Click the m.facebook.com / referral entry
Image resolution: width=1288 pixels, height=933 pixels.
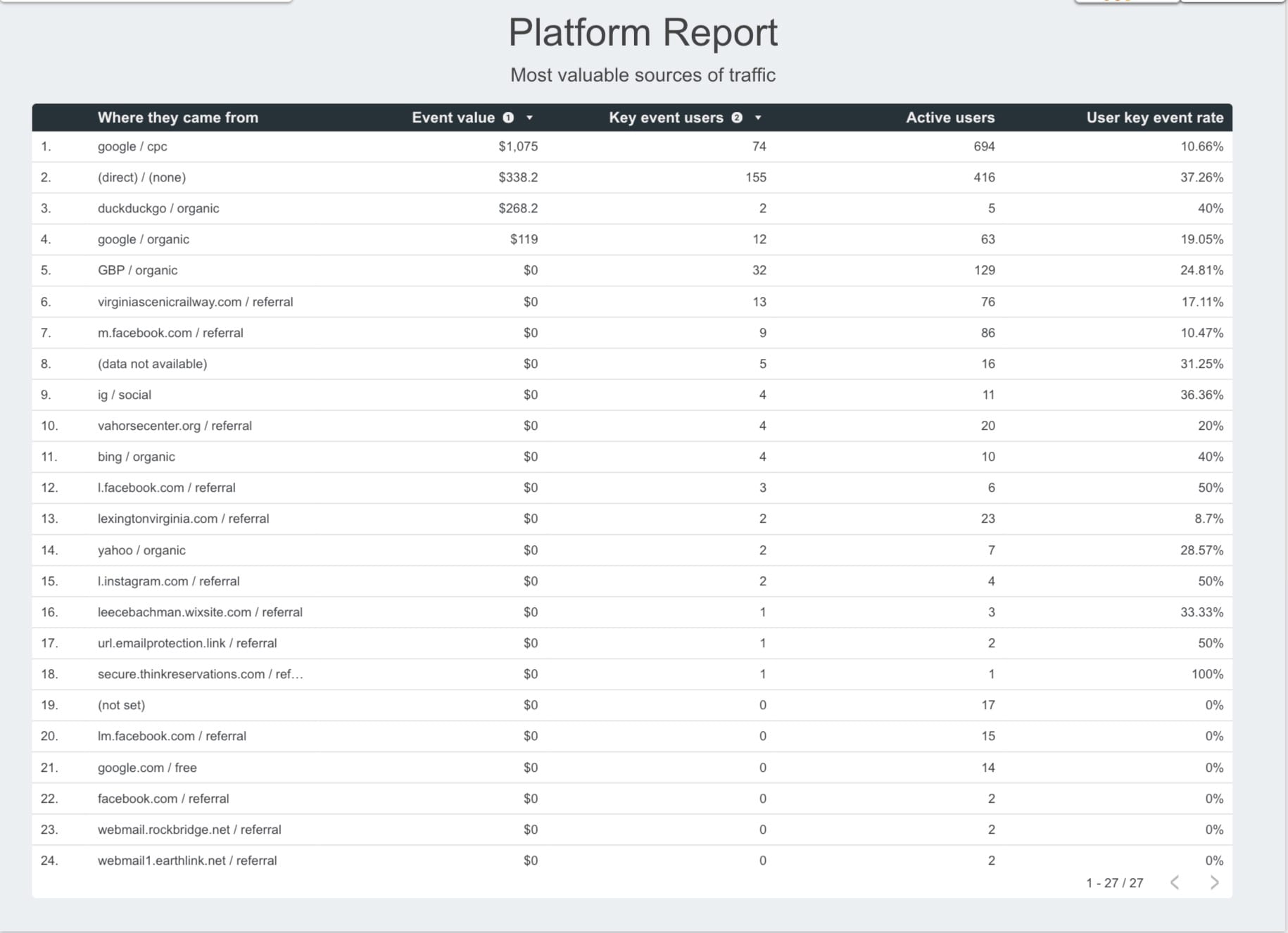[x=170, y=332]
